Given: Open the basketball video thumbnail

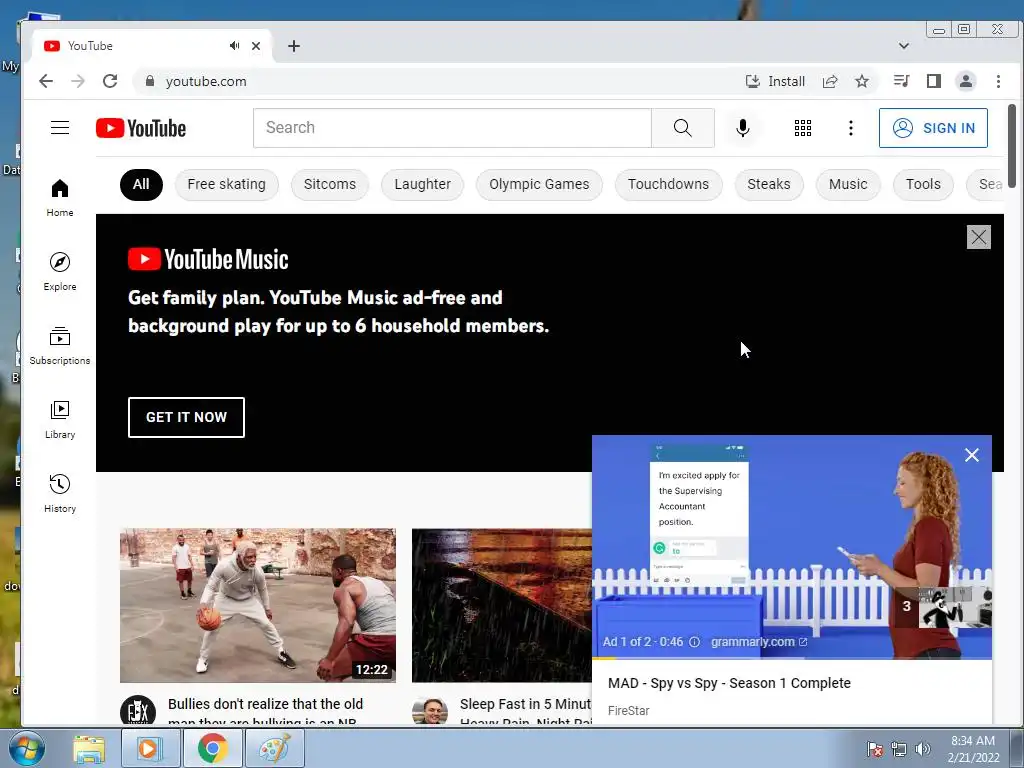Looking at the screenshot, I should (x=257, y=605).
